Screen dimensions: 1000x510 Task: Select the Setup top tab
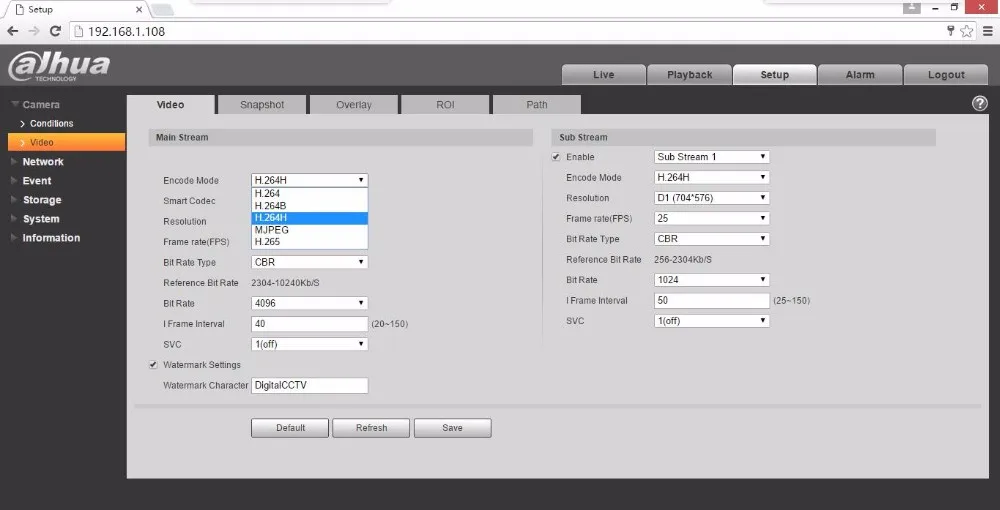[775, 75]
